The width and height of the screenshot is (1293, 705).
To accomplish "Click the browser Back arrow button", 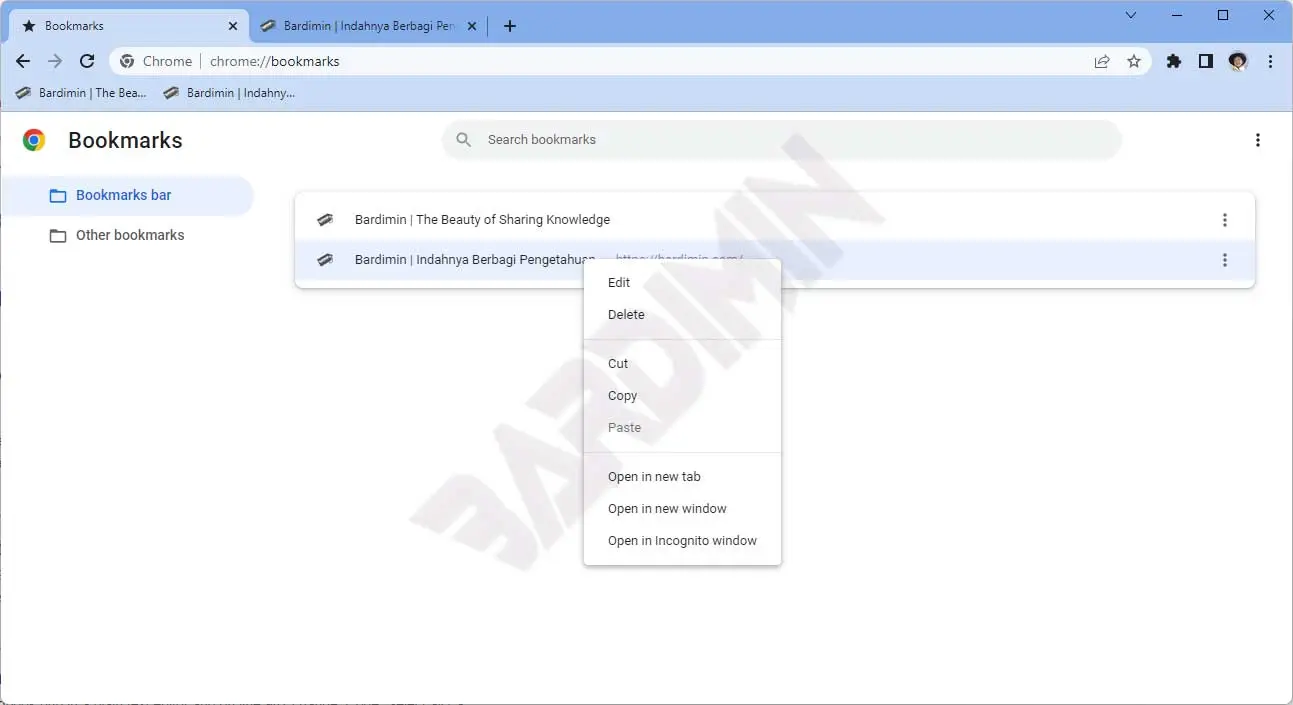I will point(23,61).
